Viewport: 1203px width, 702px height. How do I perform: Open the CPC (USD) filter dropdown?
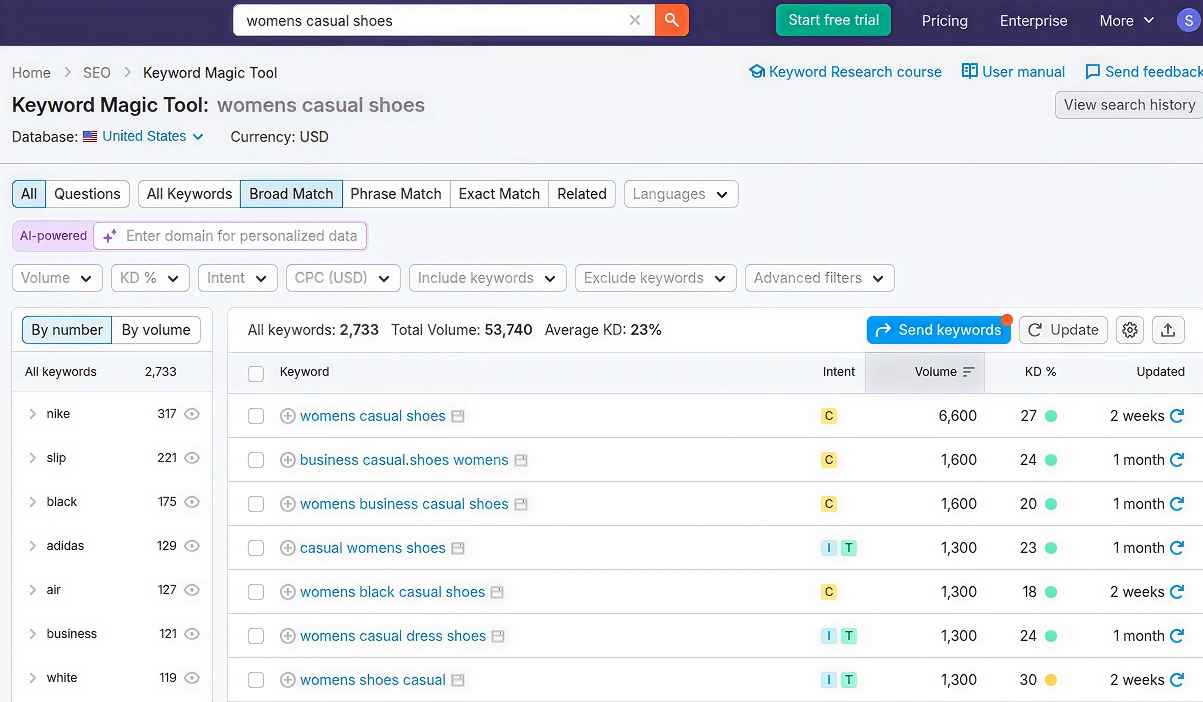(343, 278)
